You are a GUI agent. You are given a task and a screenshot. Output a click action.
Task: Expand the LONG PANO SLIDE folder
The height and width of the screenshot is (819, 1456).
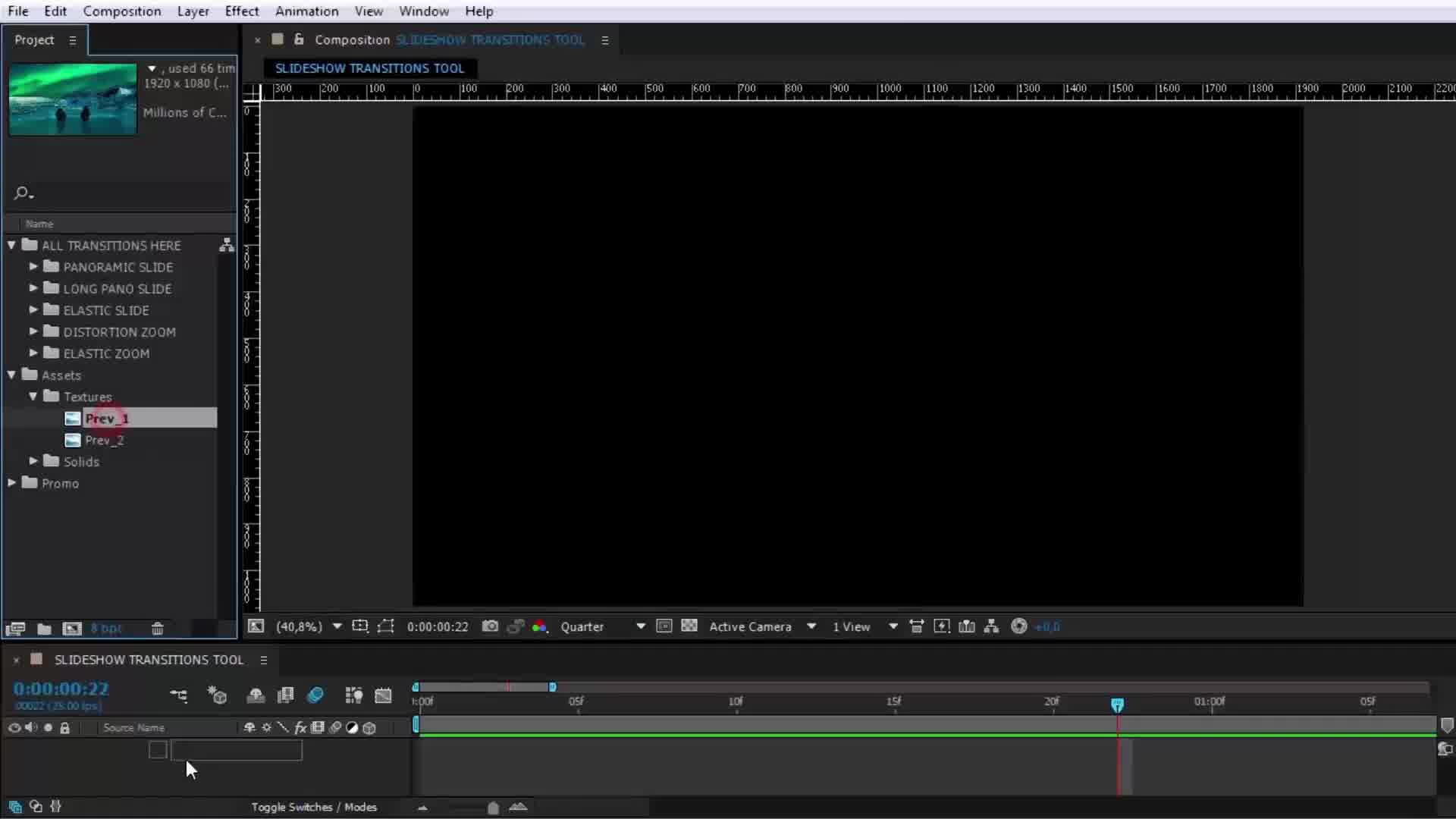33,288
